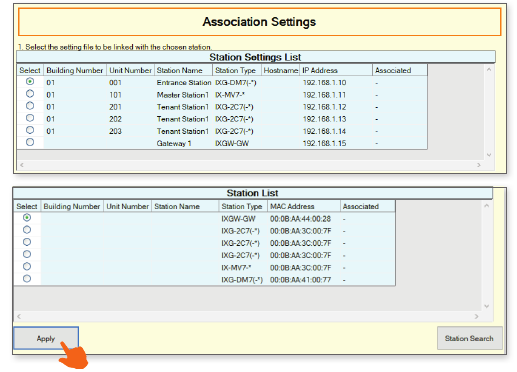This screenshot has height=372, width=517.
Task: Sort Station Settings List by Unit Number
Action: click(x=130, y=70)
